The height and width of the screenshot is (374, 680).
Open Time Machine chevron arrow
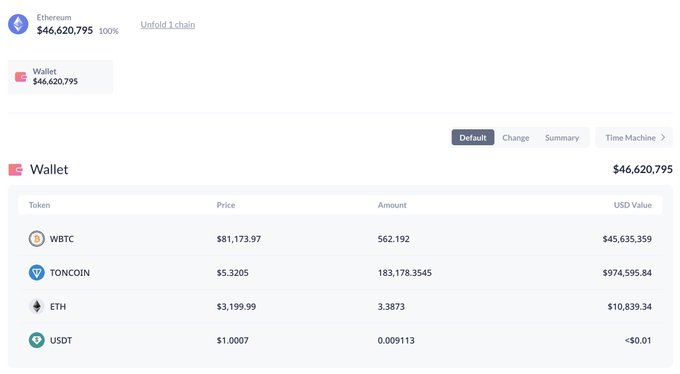(663, 138)
